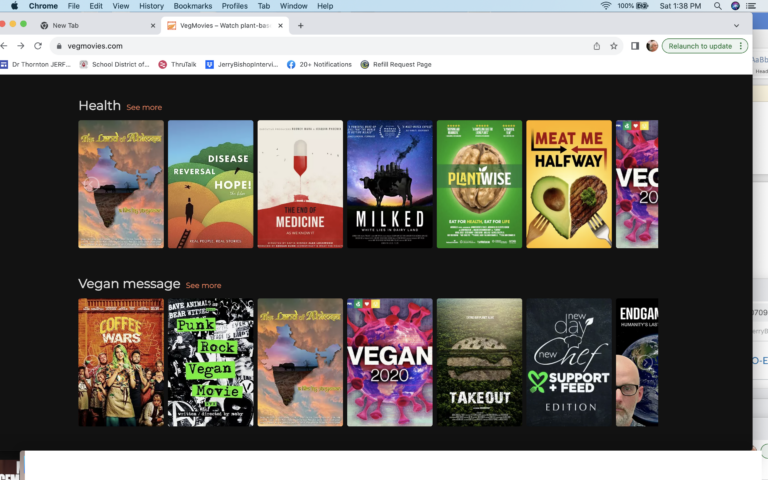This screenshot has width=768, height=480.
Task: Open Control Center in menu bar
Action: 751,6
